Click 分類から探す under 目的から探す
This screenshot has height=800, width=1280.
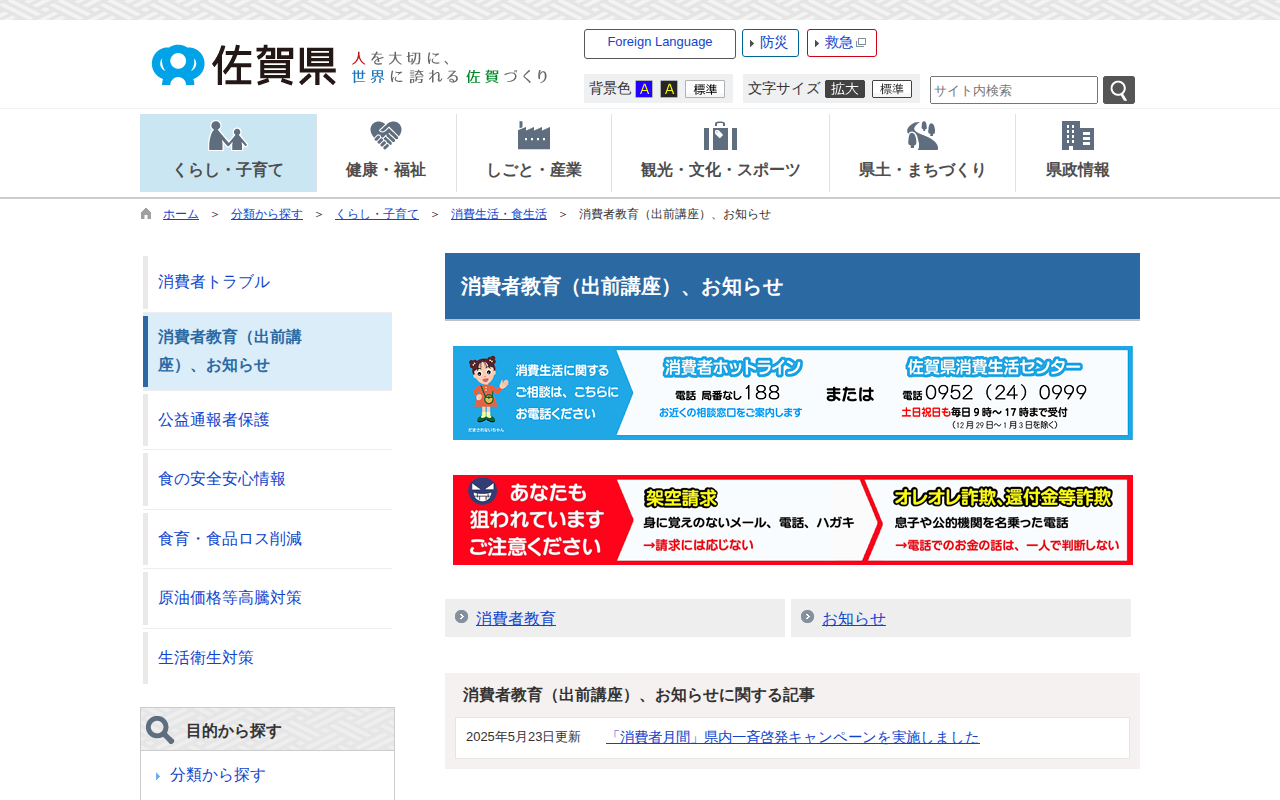point(218,775)
